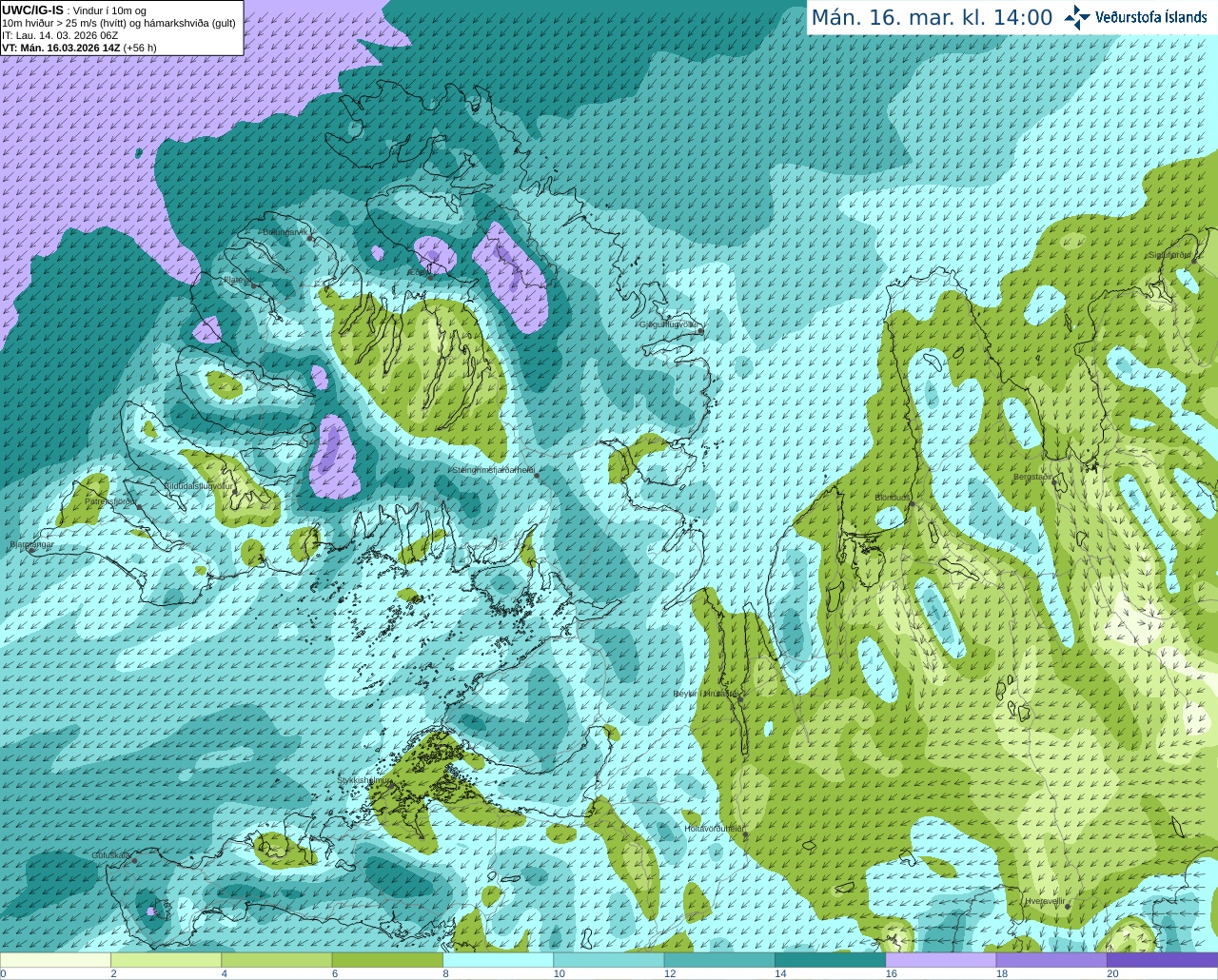Click the legend scale value '14'

pyautogui.click(x=780, y=973)
